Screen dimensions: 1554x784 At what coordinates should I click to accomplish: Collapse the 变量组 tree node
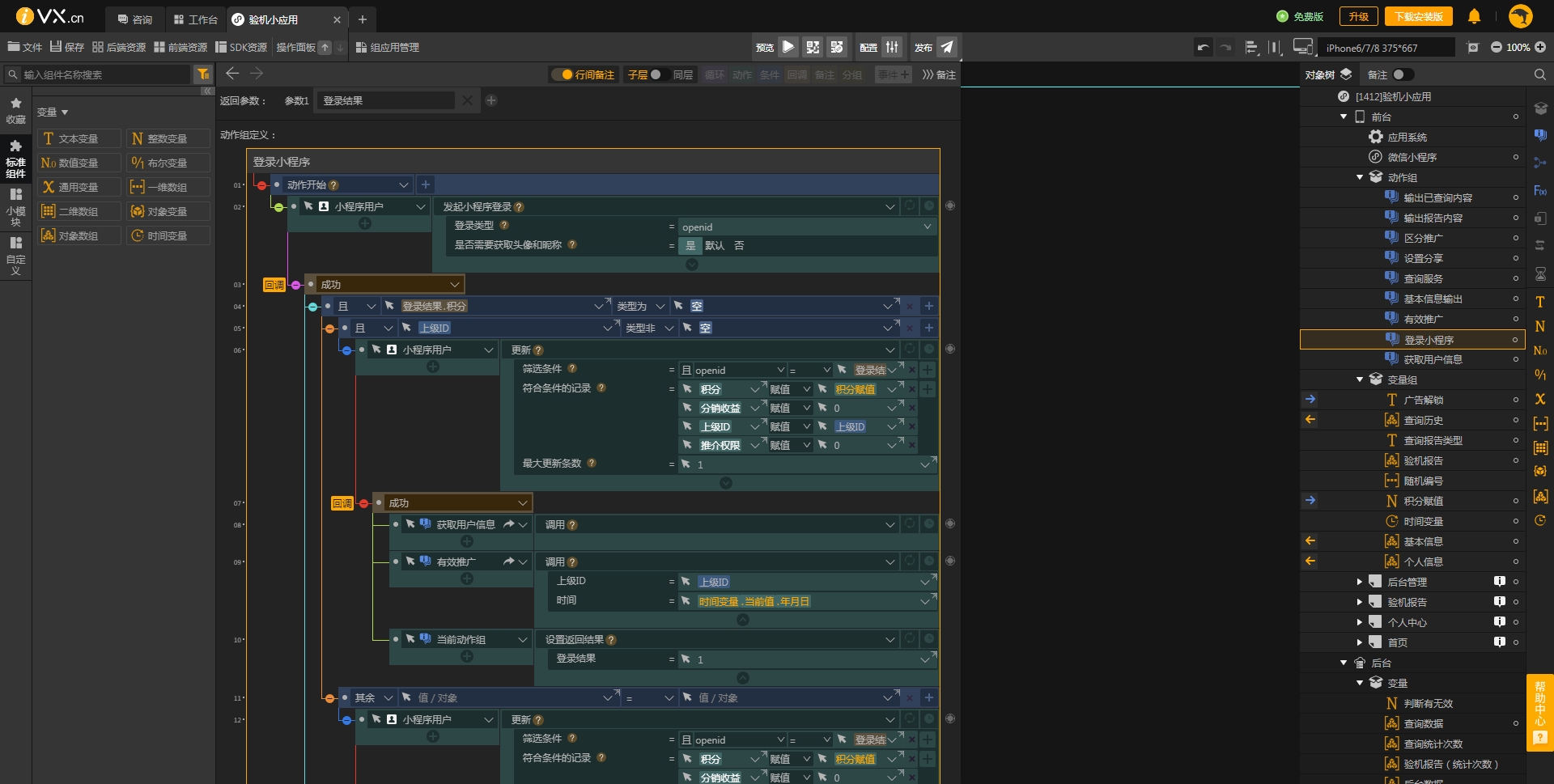coord(1360,379)
